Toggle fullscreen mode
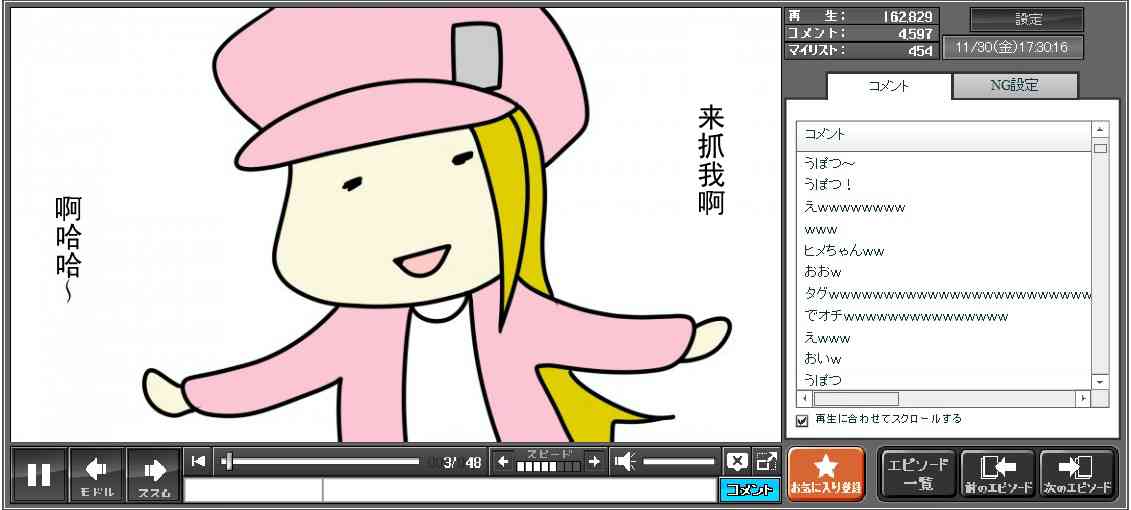1131x510 pixels. click(766, 461)
